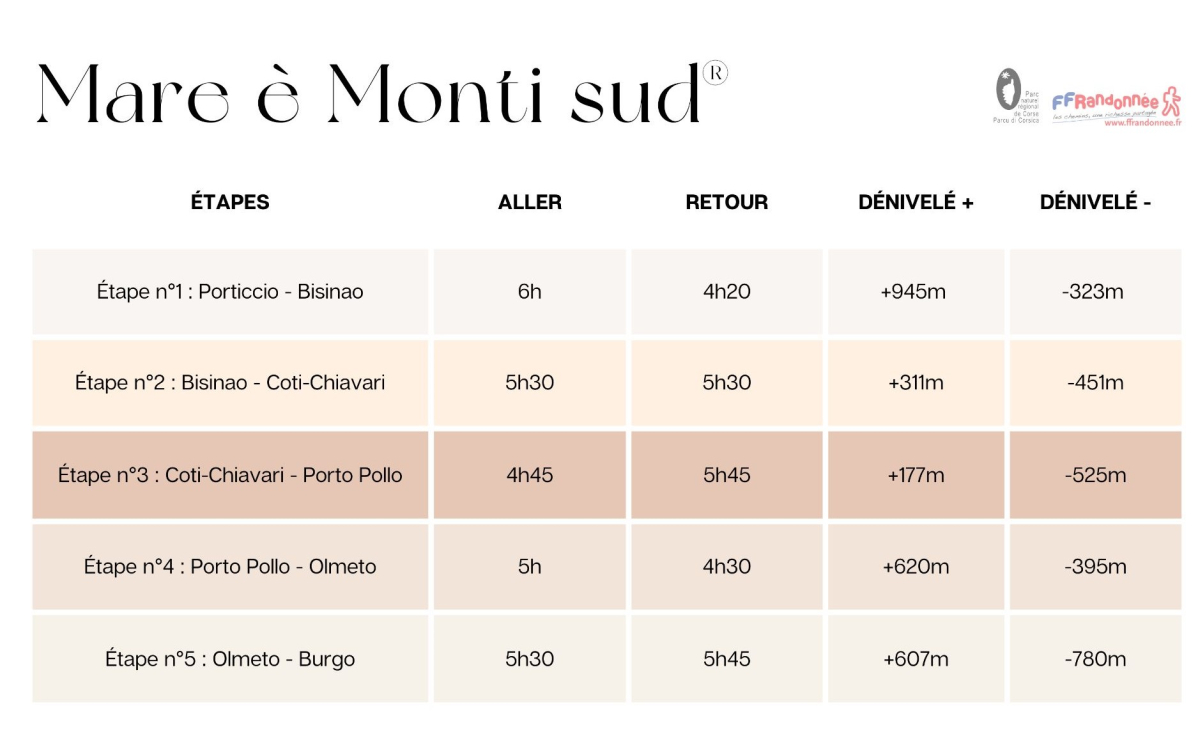Select the RETOUR column header

(727, 202)
